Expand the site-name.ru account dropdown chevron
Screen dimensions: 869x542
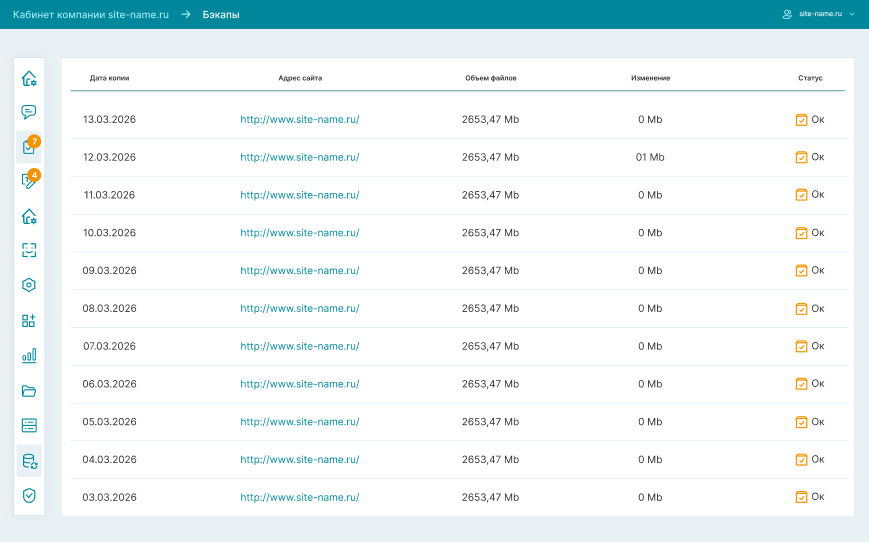(851, 15)
